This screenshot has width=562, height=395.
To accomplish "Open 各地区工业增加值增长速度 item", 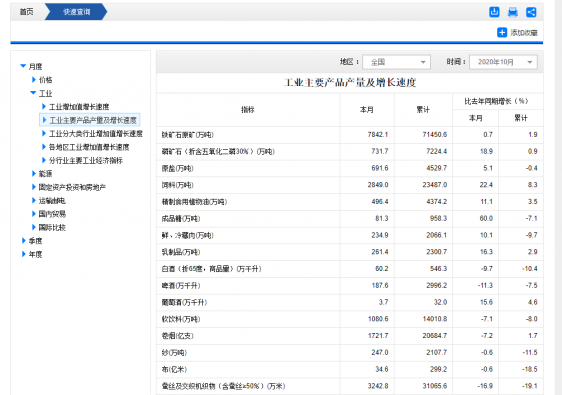I will coord(89,147).
